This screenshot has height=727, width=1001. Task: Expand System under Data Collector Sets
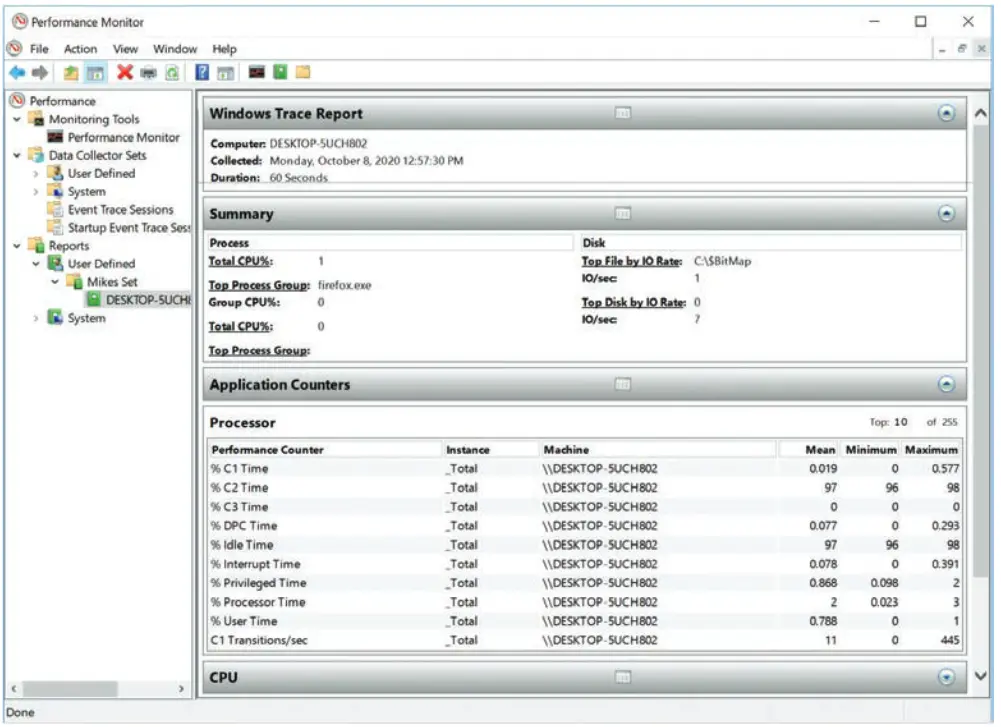click(x=36, y=192)
